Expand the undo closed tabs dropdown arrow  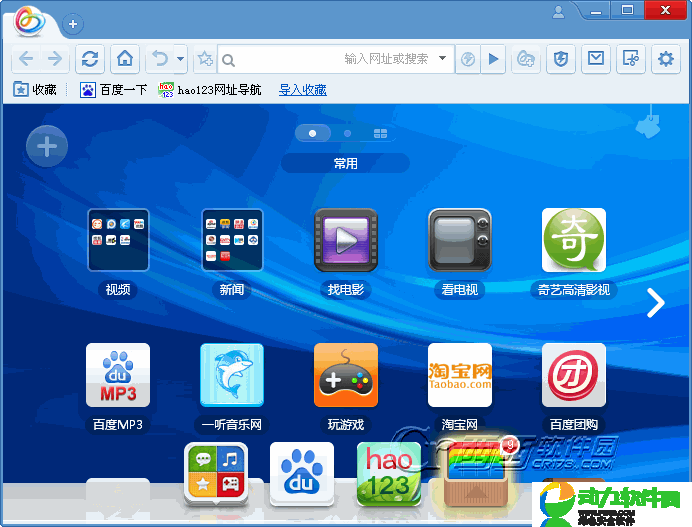tap(181, 58)
